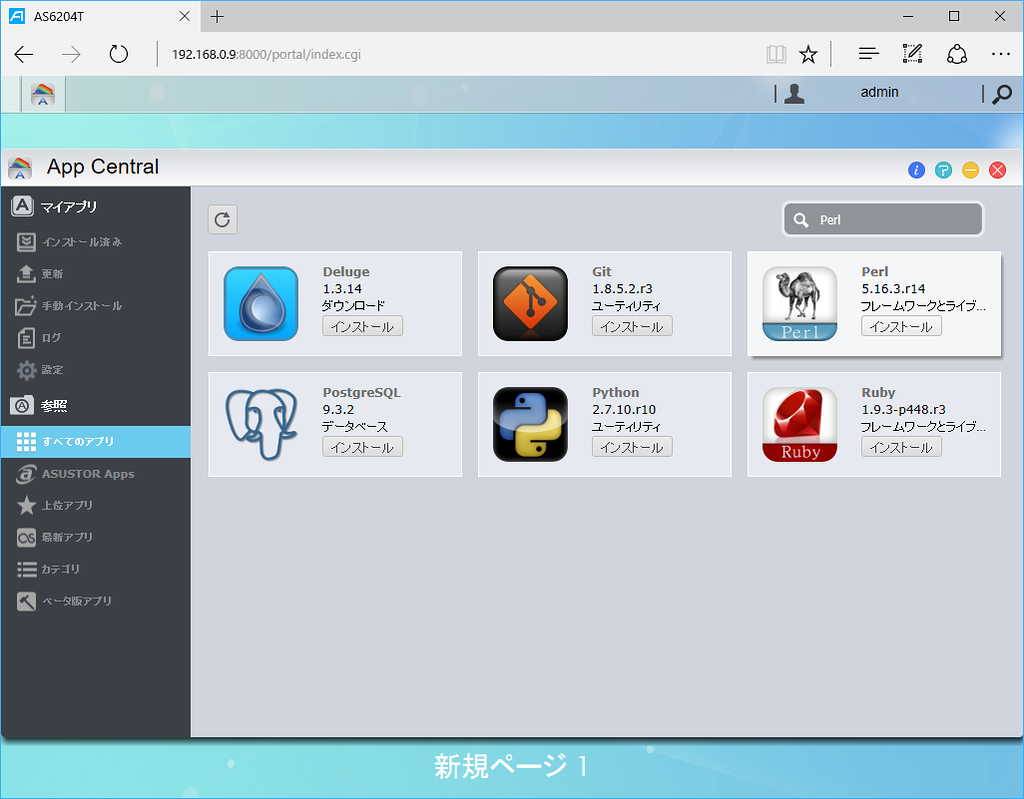Click the favorites star in the browser toolbar
Screen dimensions: 1024x799
810,53
